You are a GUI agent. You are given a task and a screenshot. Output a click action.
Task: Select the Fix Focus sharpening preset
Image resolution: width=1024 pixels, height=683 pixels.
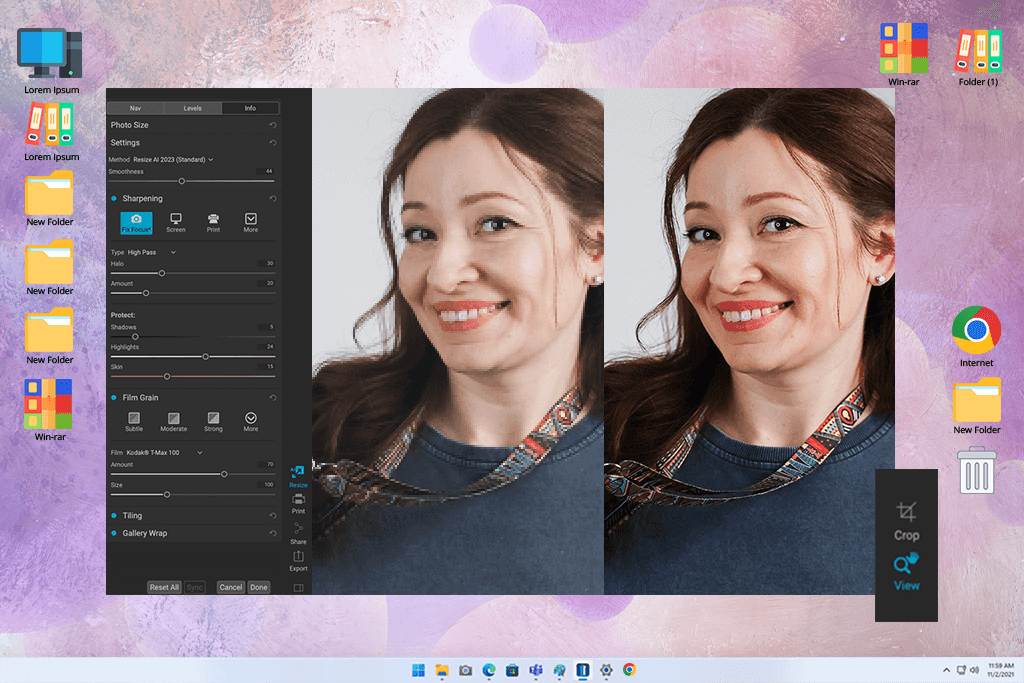(x=136, y=223)
